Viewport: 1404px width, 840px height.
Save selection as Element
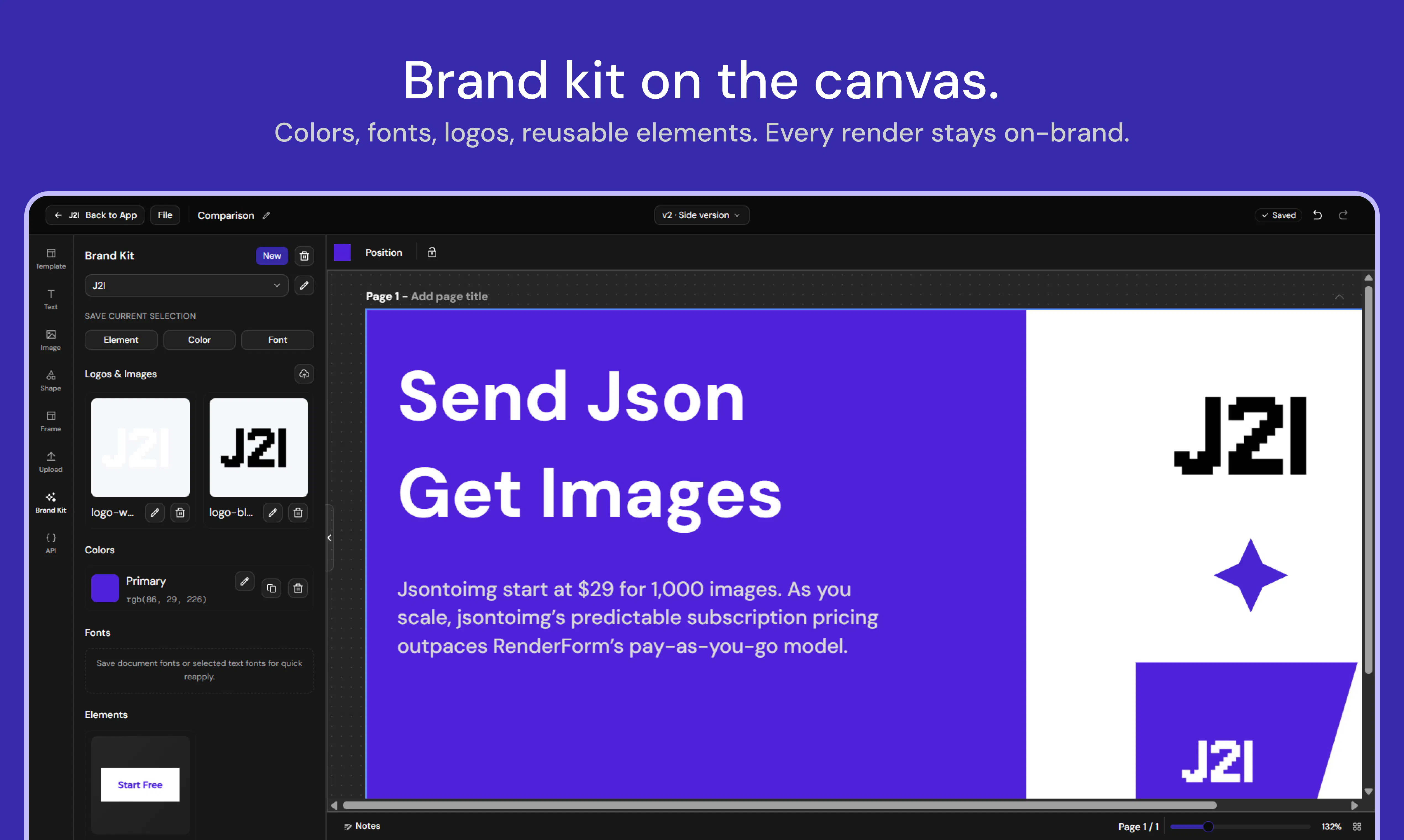[x=121, y=340]
